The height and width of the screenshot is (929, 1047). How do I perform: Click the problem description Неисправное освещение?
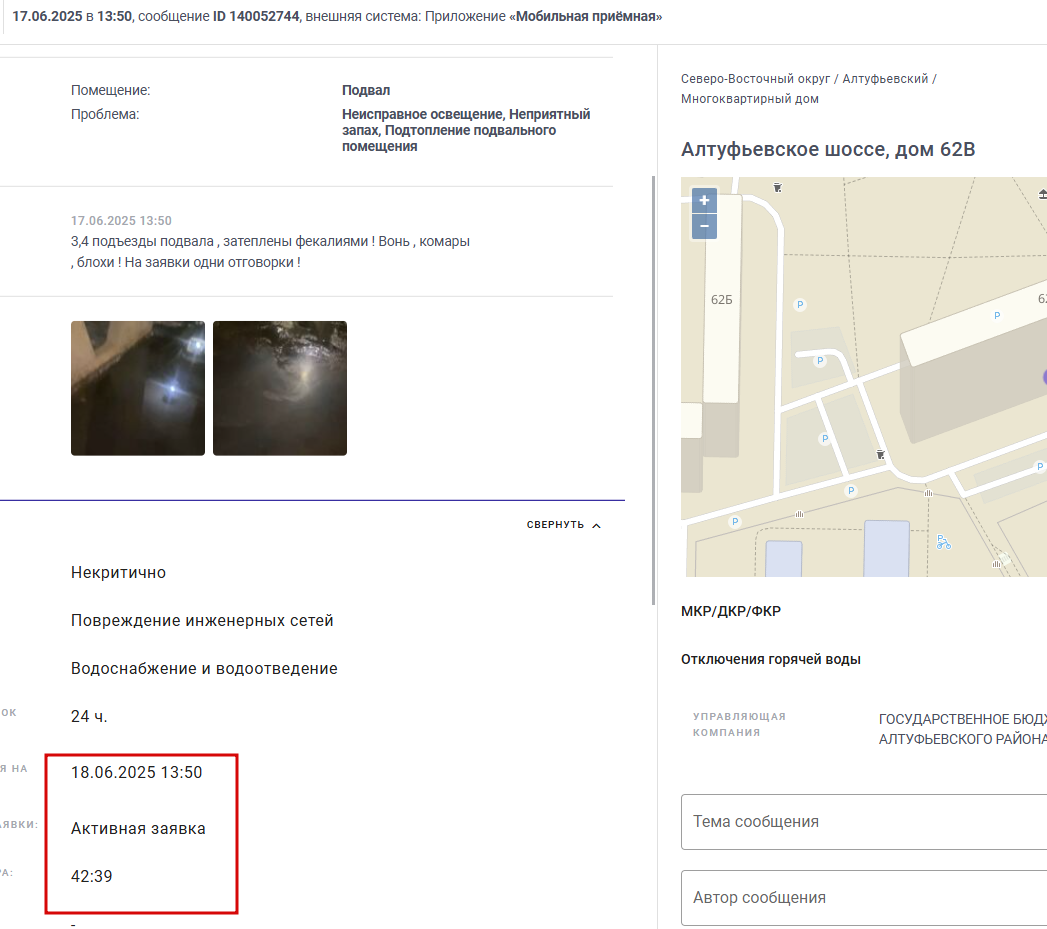click(x=466, y=130)
